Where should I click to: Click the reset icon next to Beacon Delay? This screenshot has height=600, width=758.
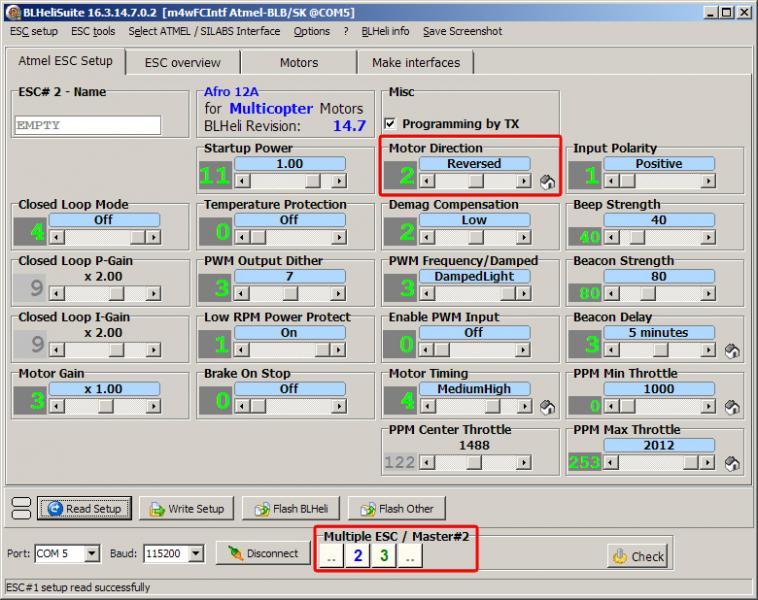tap(731, 351)
